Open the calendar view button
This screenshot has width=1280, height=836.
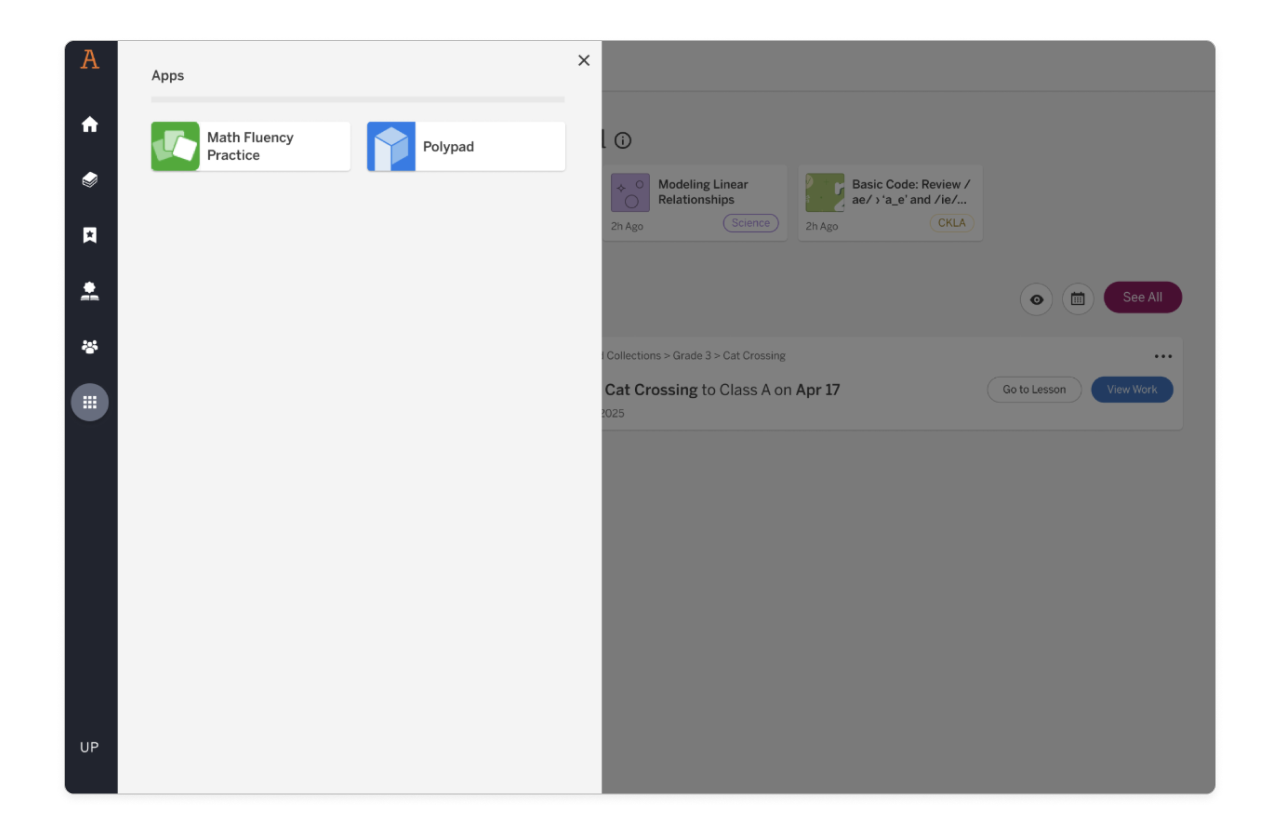coord(1078,299)
